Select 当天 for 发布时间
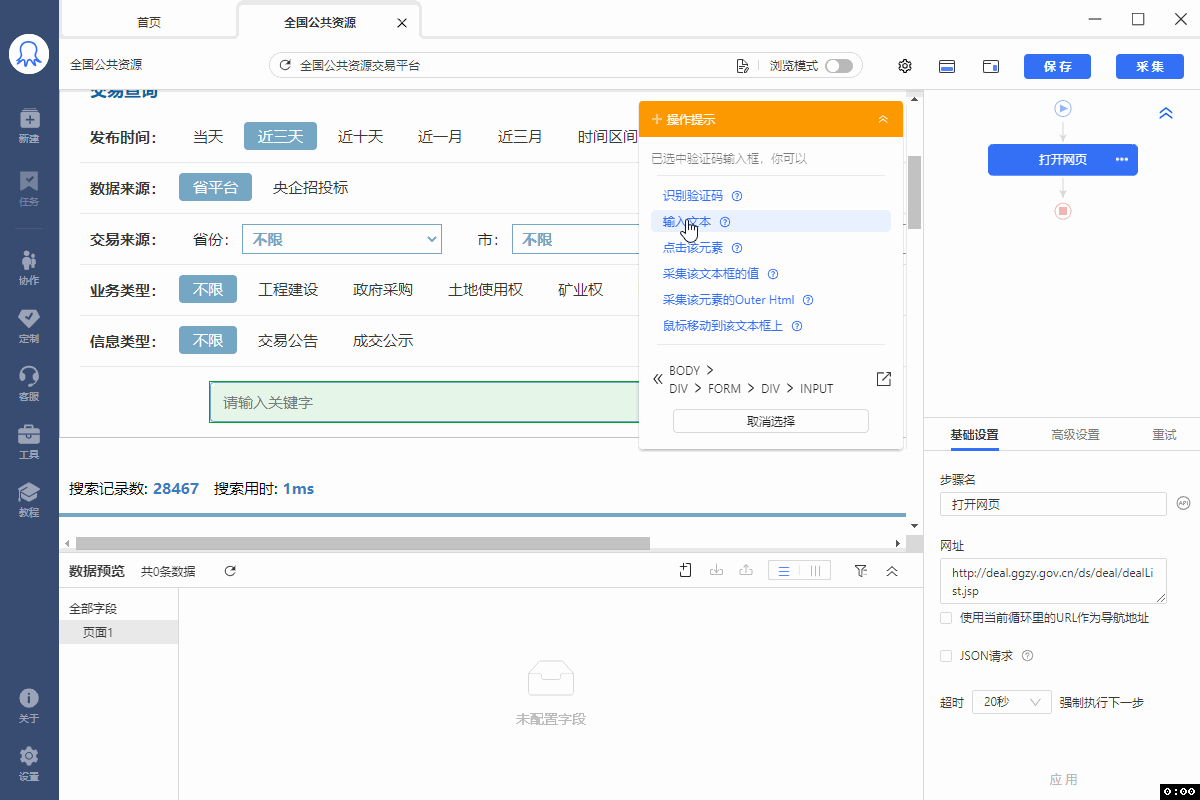Screen dimensions: 1200x800 pyautogui.click(x=208, y=137)
